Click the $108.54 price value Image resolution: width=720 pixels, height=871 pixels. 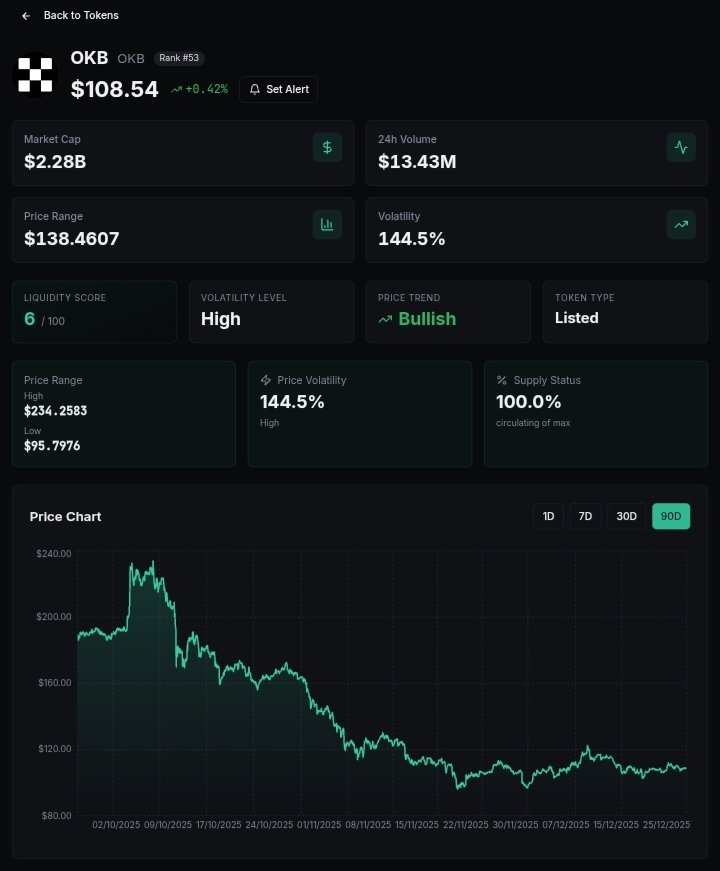pos(114,89)
